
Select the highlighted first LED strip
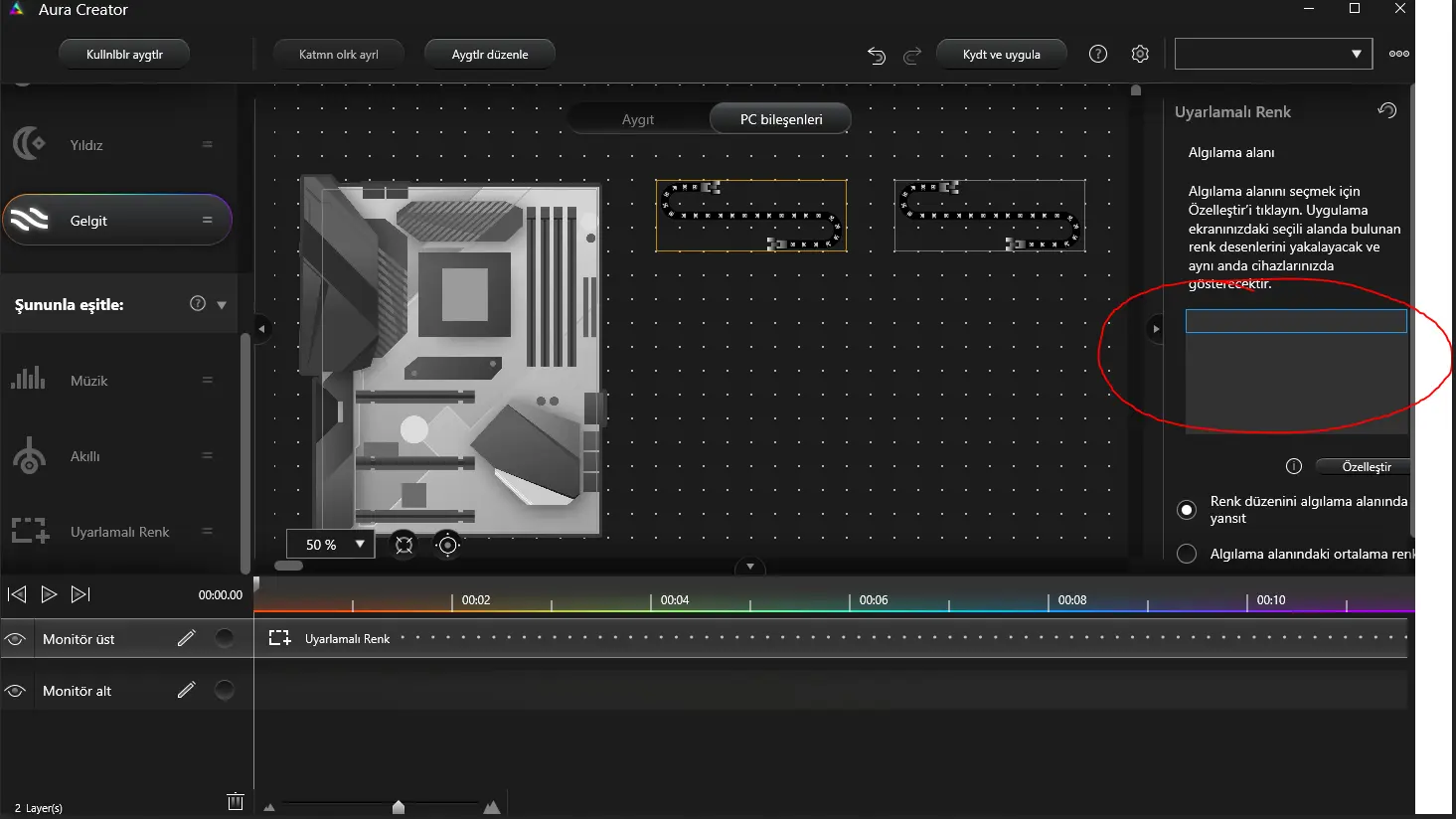(x=751, y=216)
